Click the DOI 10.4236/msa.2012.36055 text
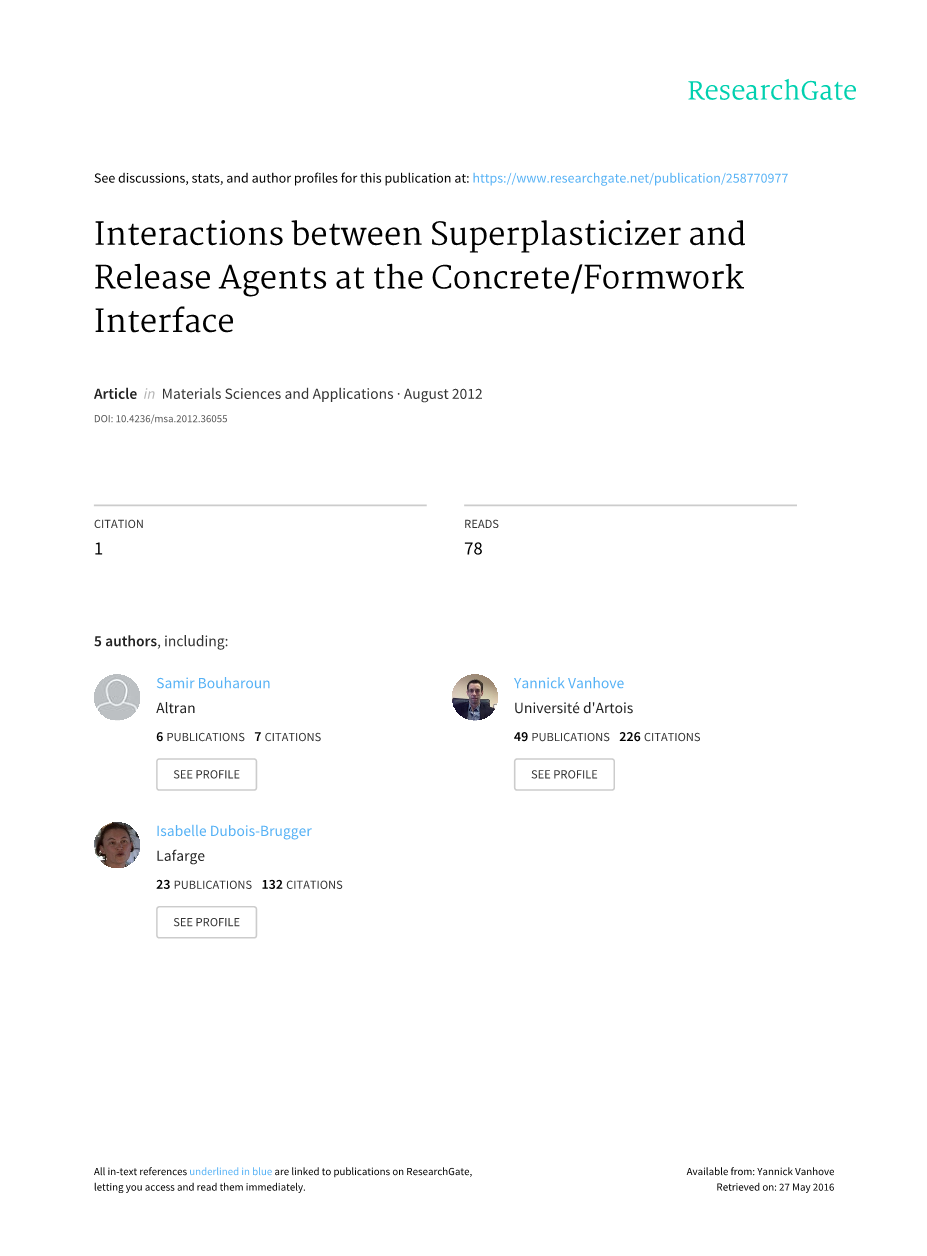The image size is (927, 1256). pyautogui.click(x=160, y=419)
